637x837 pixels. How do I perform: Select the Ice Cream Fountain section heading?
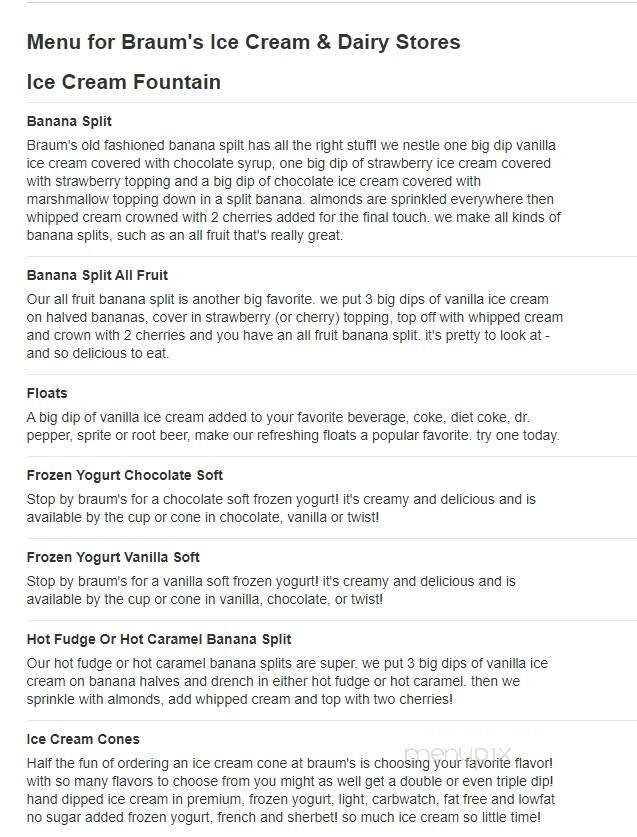(x=124, y=81)
